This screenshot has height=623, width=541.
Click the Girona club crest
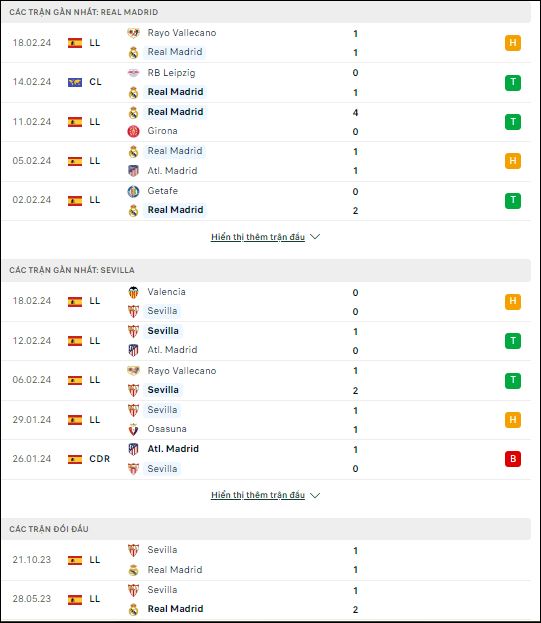pyautogui.click(x=133, y=131)
